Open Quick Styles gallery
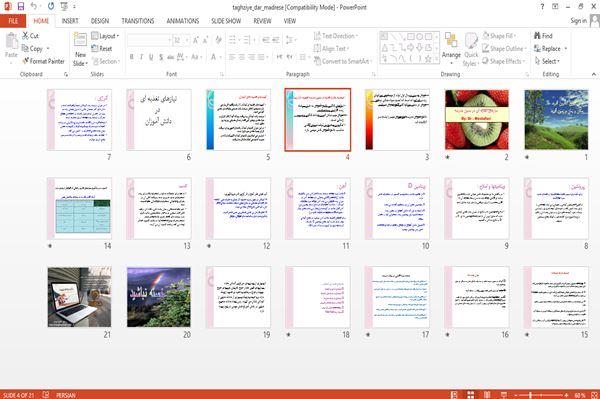 pyautogui.click(x=471, y=50)
